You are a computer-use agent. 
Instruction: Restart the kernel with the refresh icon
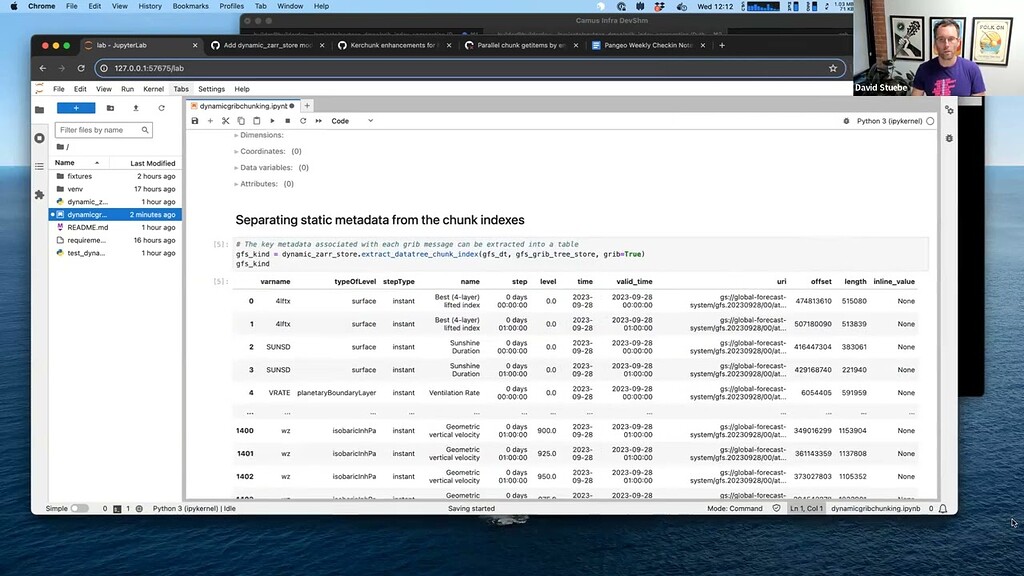pos(302,121)
